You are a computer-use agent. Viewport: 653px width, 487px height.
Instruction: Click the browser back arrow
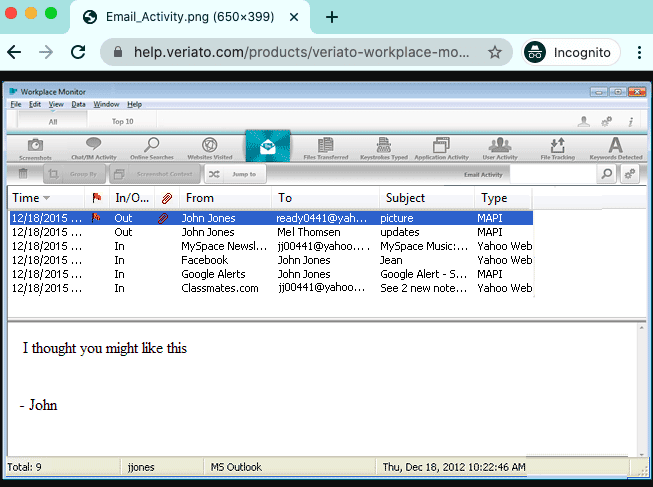(x=14, y=52)
